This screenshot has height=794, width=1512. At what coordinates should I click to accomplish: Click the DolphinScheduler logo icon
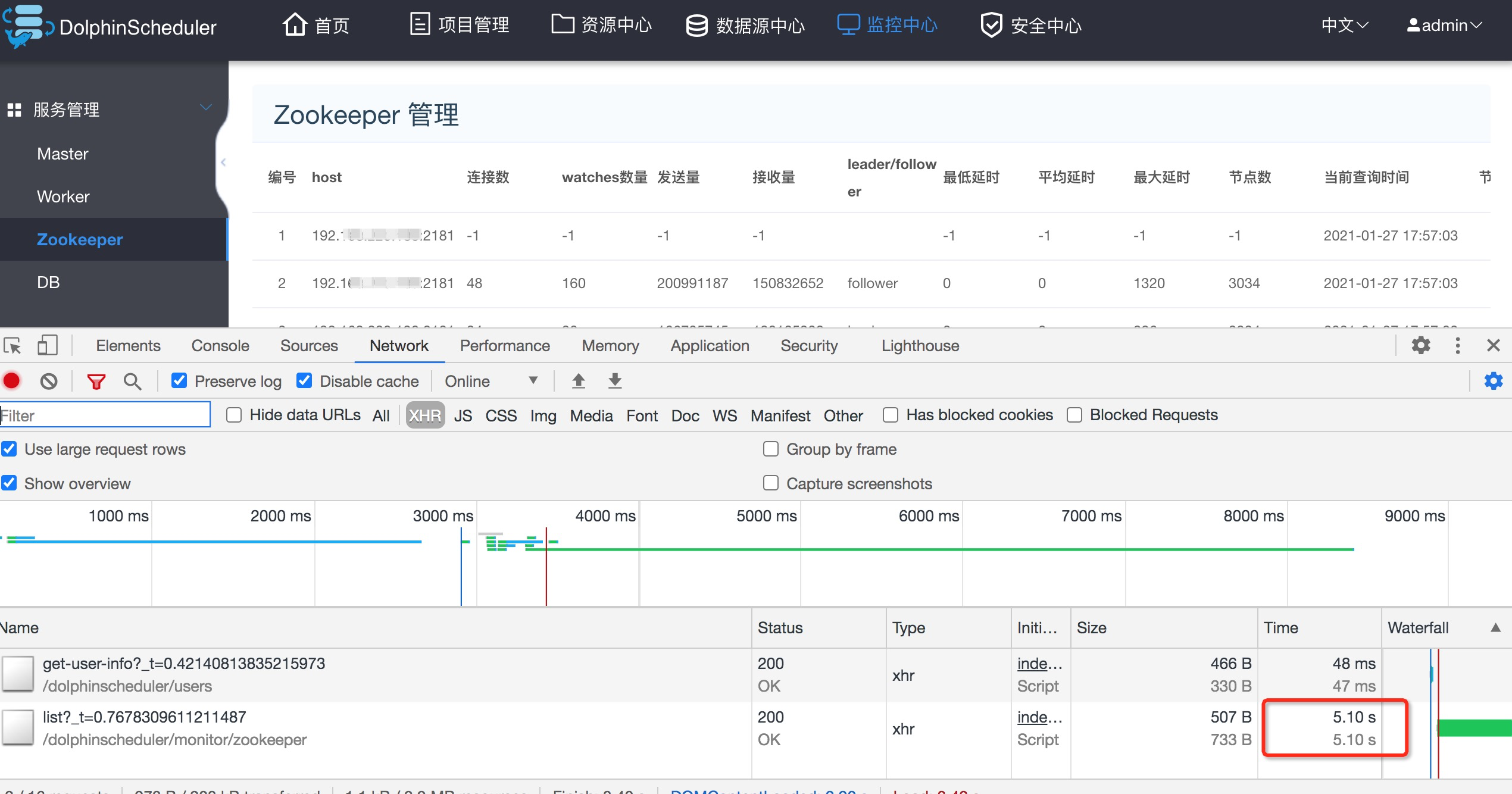pyautogui.click(x=27, y=26)
